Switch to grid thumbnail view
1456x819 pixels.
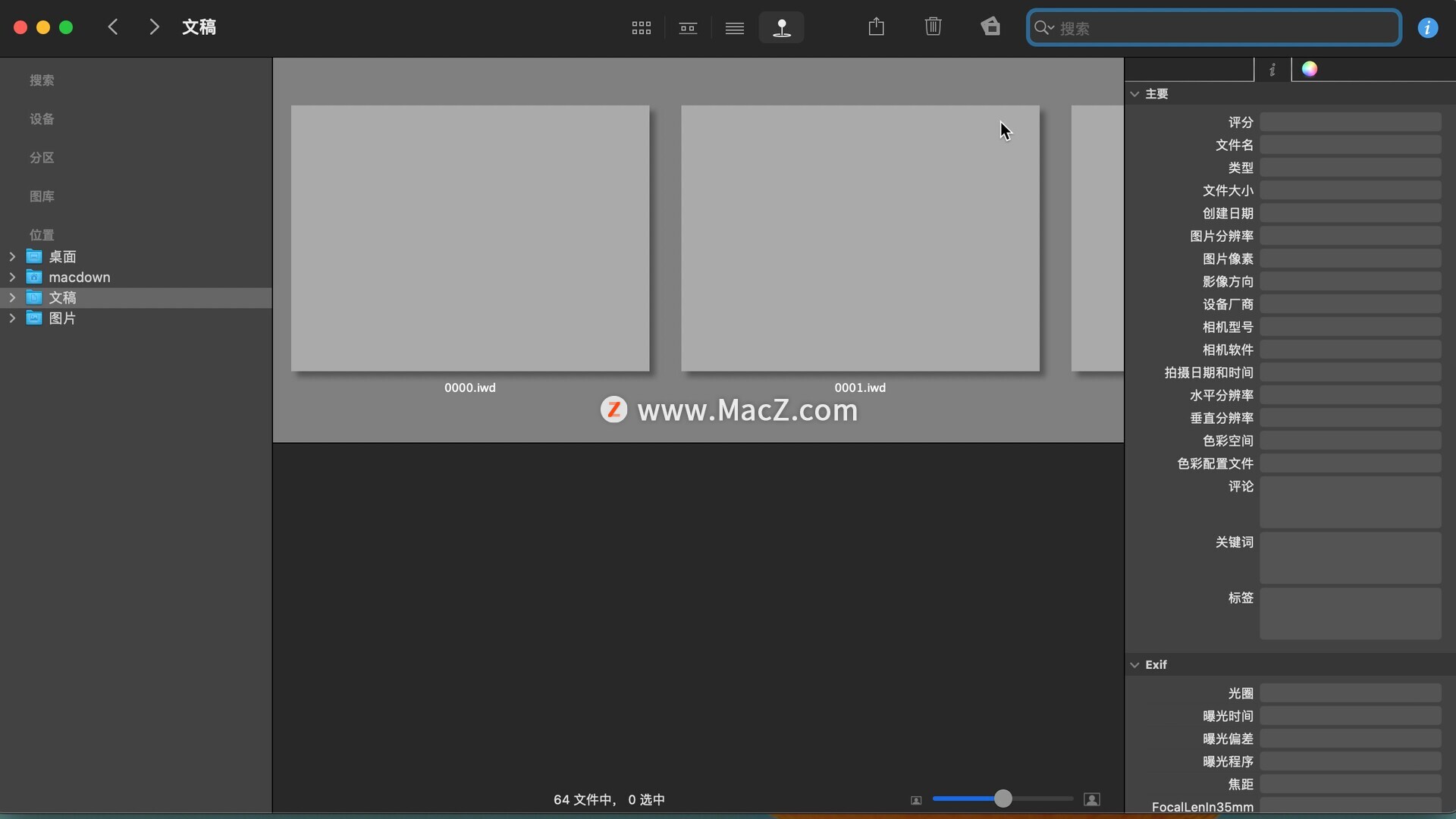pos(641,28)
